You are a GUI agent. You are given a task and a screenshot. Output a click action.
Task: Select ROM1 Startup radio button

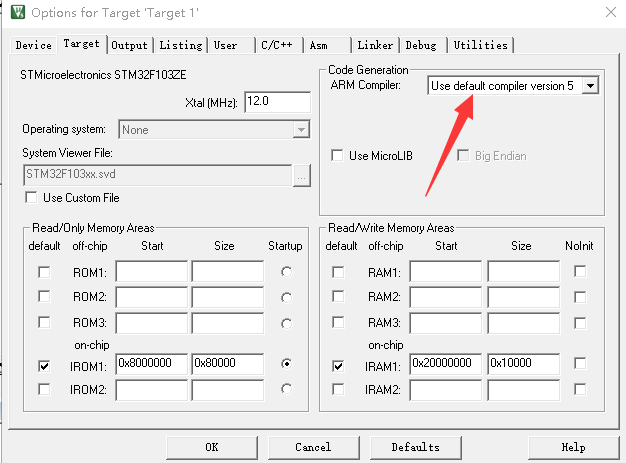(286, 272)
